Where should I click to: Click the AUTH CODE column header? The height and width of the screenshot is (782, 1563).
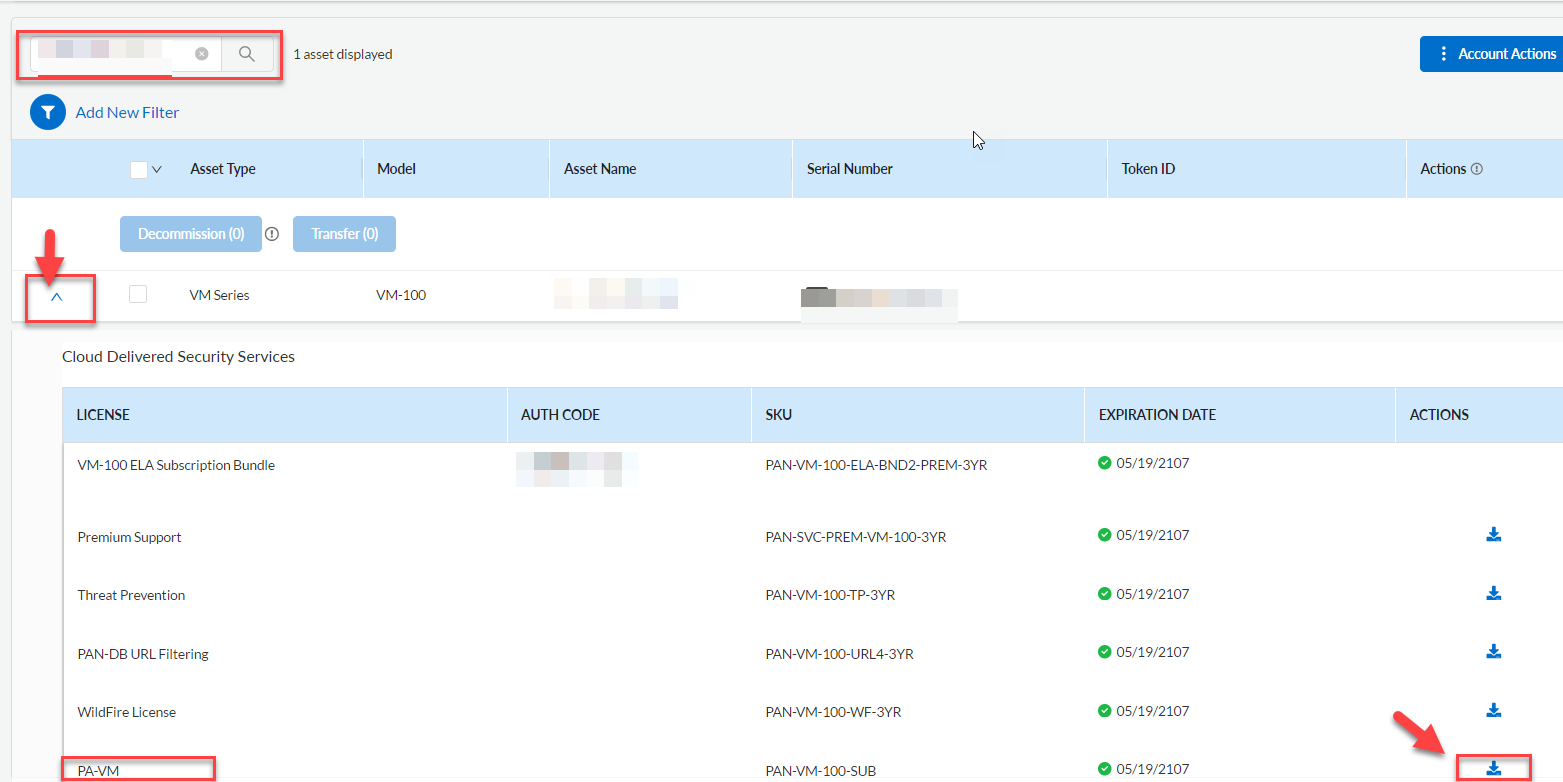click(560, 414)
